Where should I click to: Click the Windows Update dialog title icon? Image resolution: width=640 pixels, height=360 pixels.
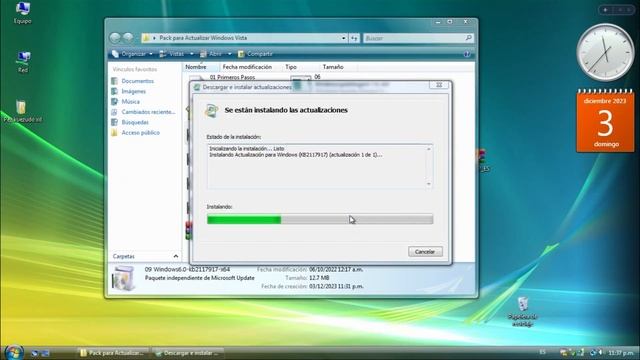197,87
